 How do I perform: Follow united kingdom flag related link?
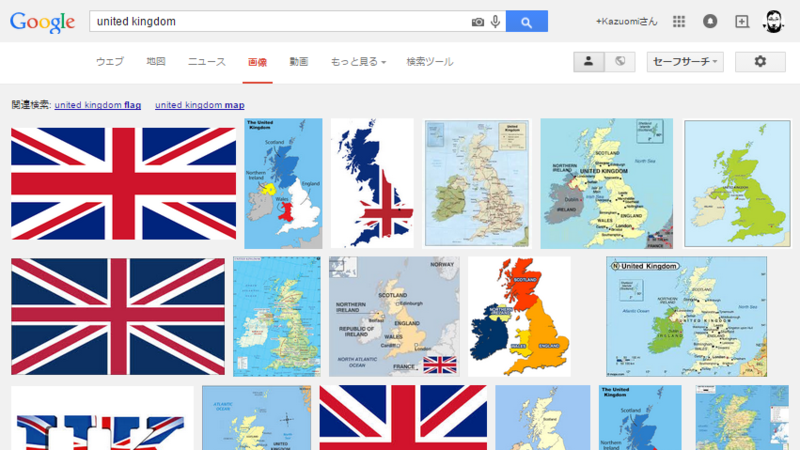coord(97,105)
